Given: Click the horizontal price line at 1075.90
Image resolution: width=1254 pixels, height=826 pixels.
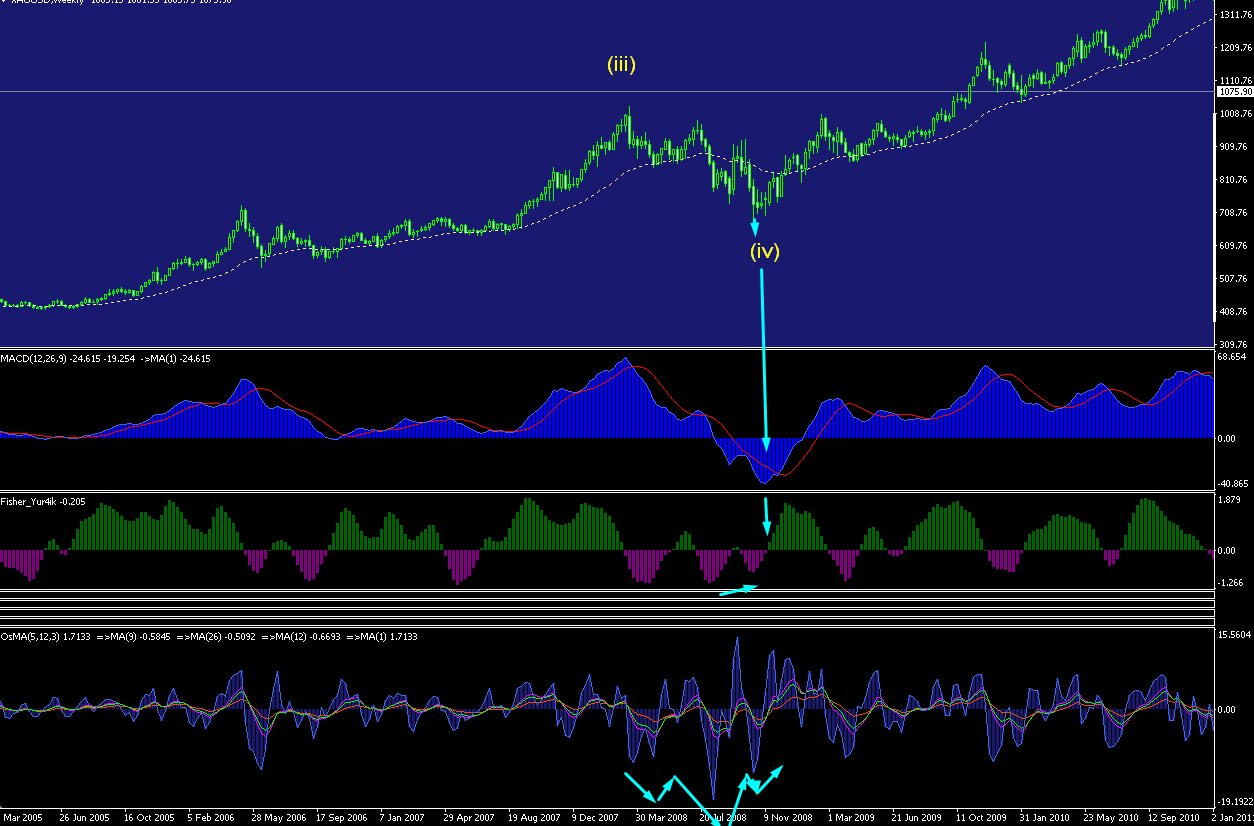Looking at the screenshot, I should point(607,92).
